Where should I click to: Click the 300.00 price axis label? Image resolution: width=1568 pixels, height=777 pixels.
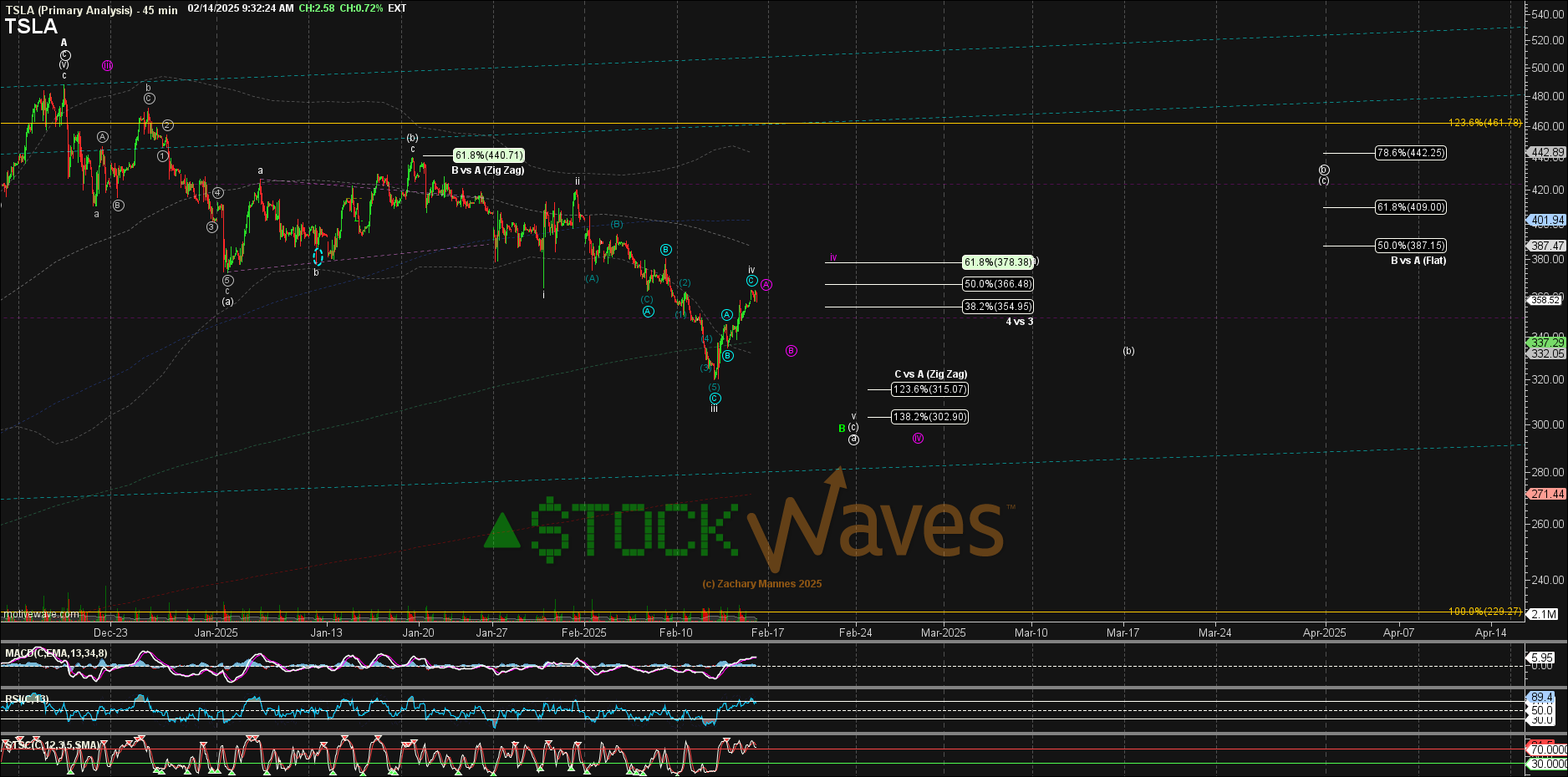tap(1548, 424)
